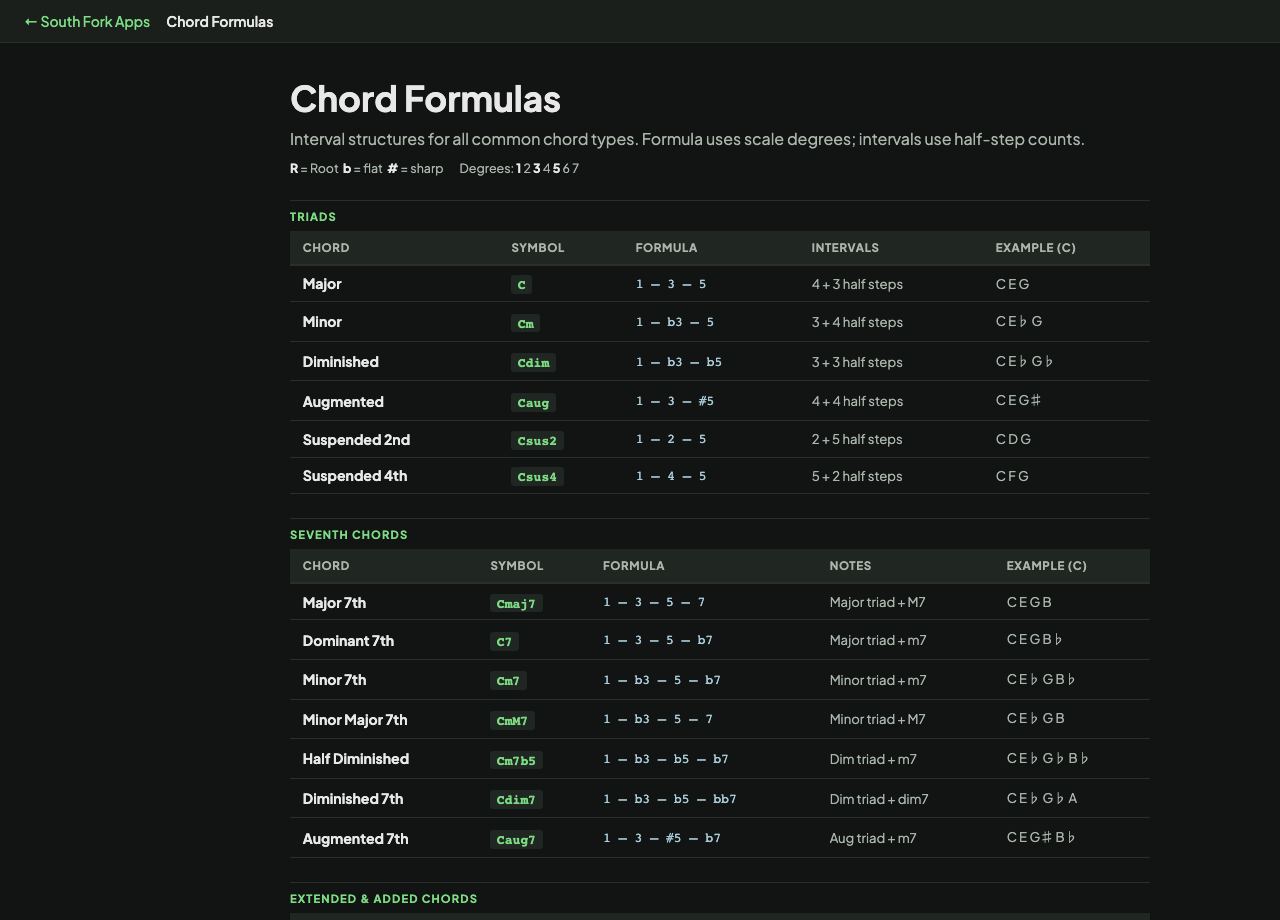
Task: Click the Degrees legend text
Action: (x=519, y=169)
